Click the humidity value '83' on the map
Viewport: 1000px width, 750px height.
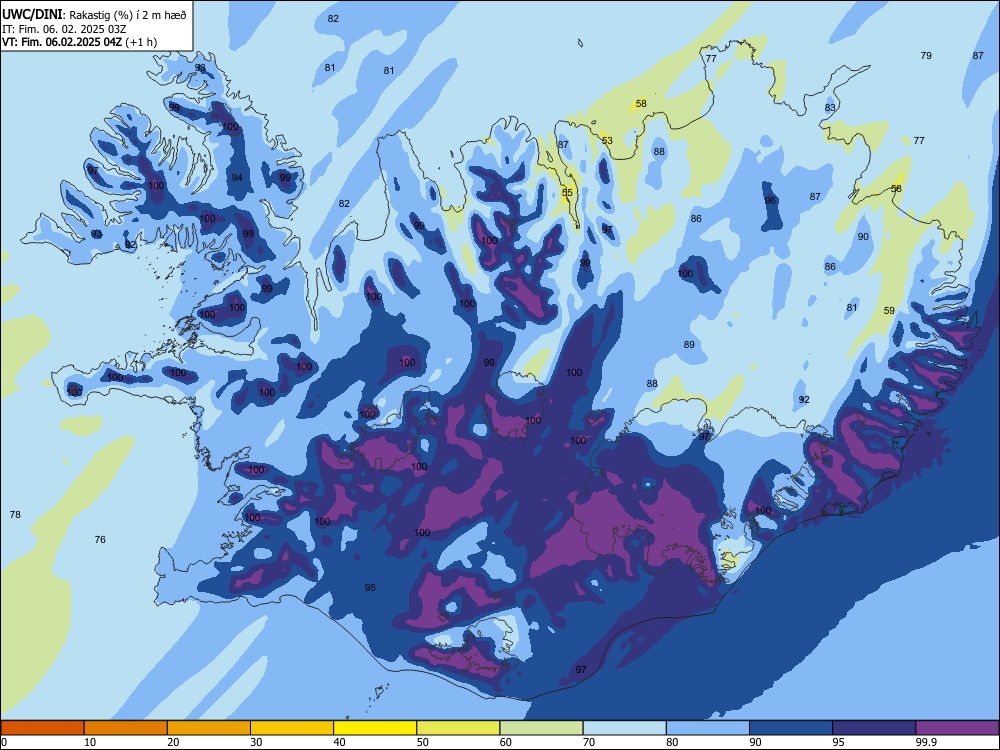(x=830, y=108)
